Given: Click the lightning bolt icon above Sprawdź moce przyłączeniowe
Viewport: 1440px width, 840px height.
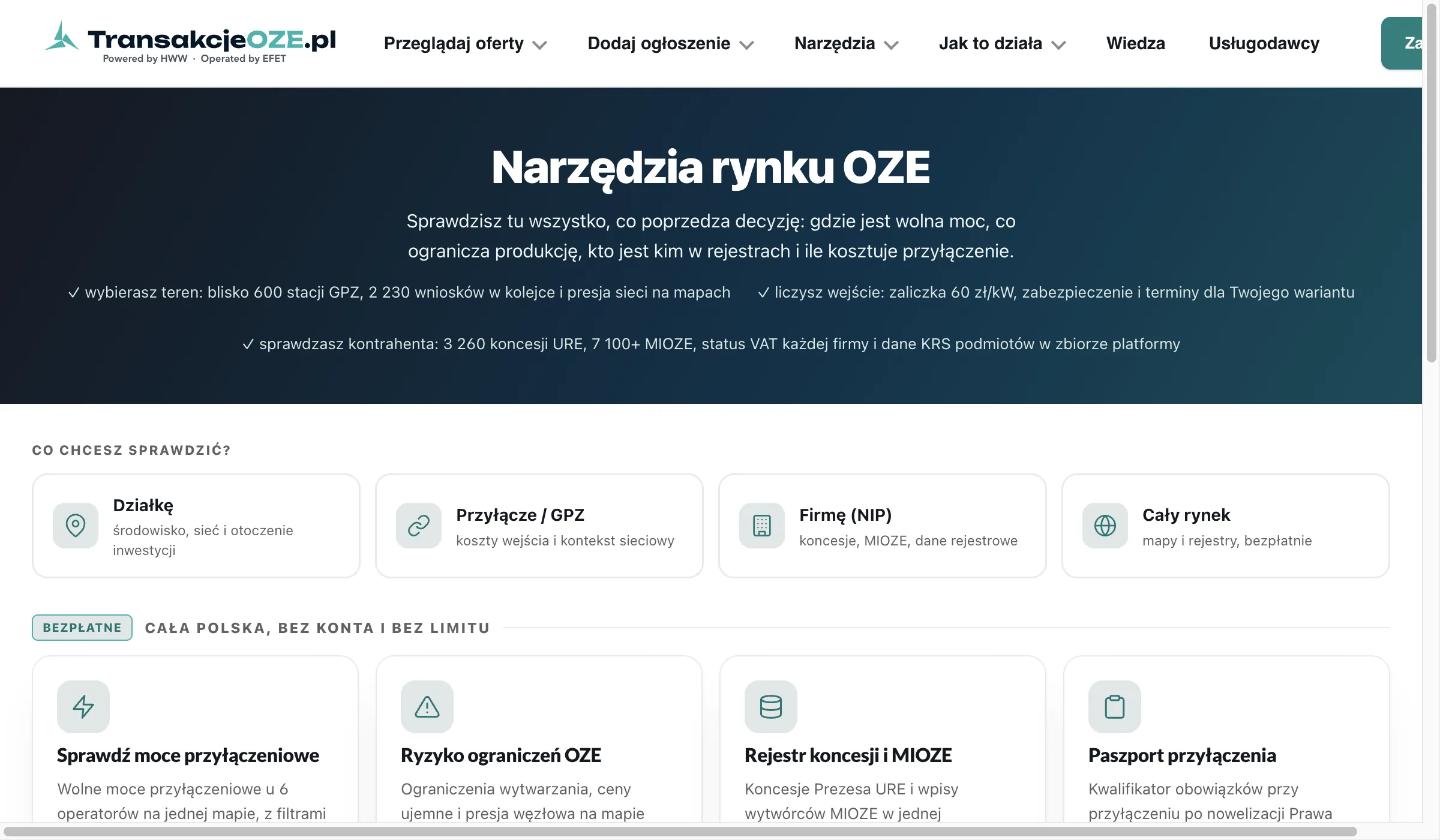Looking at the screenshot, I should click(x=83, y=706).
